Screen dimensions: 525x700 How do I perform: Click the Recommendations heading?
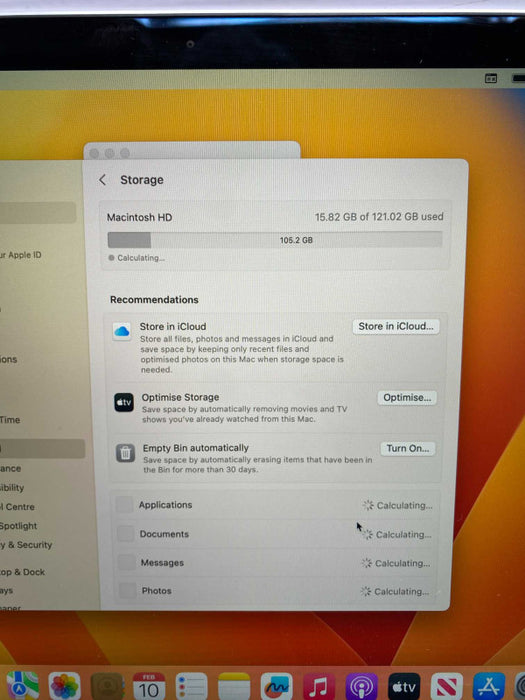(x=154, y=300)
